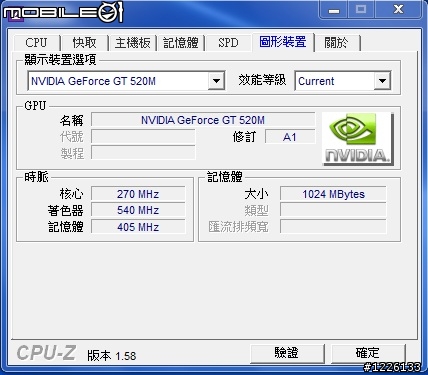The width and height of the screenshot is (428, 375).
Task: Click the memory size value 1024 MBytes
Action: tap(333, 194)
